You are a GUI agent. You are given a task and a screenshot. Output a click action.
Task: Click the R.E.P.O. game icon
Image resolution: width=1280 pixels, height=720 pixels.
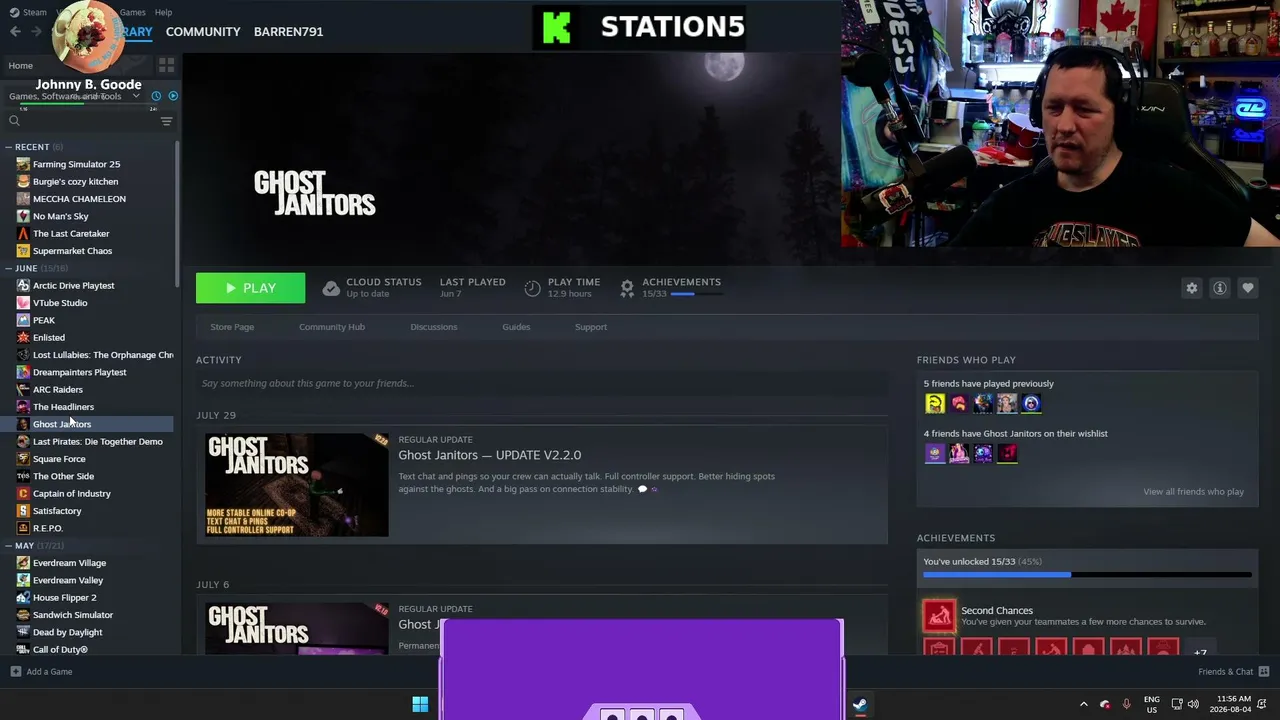pos(23,528)
